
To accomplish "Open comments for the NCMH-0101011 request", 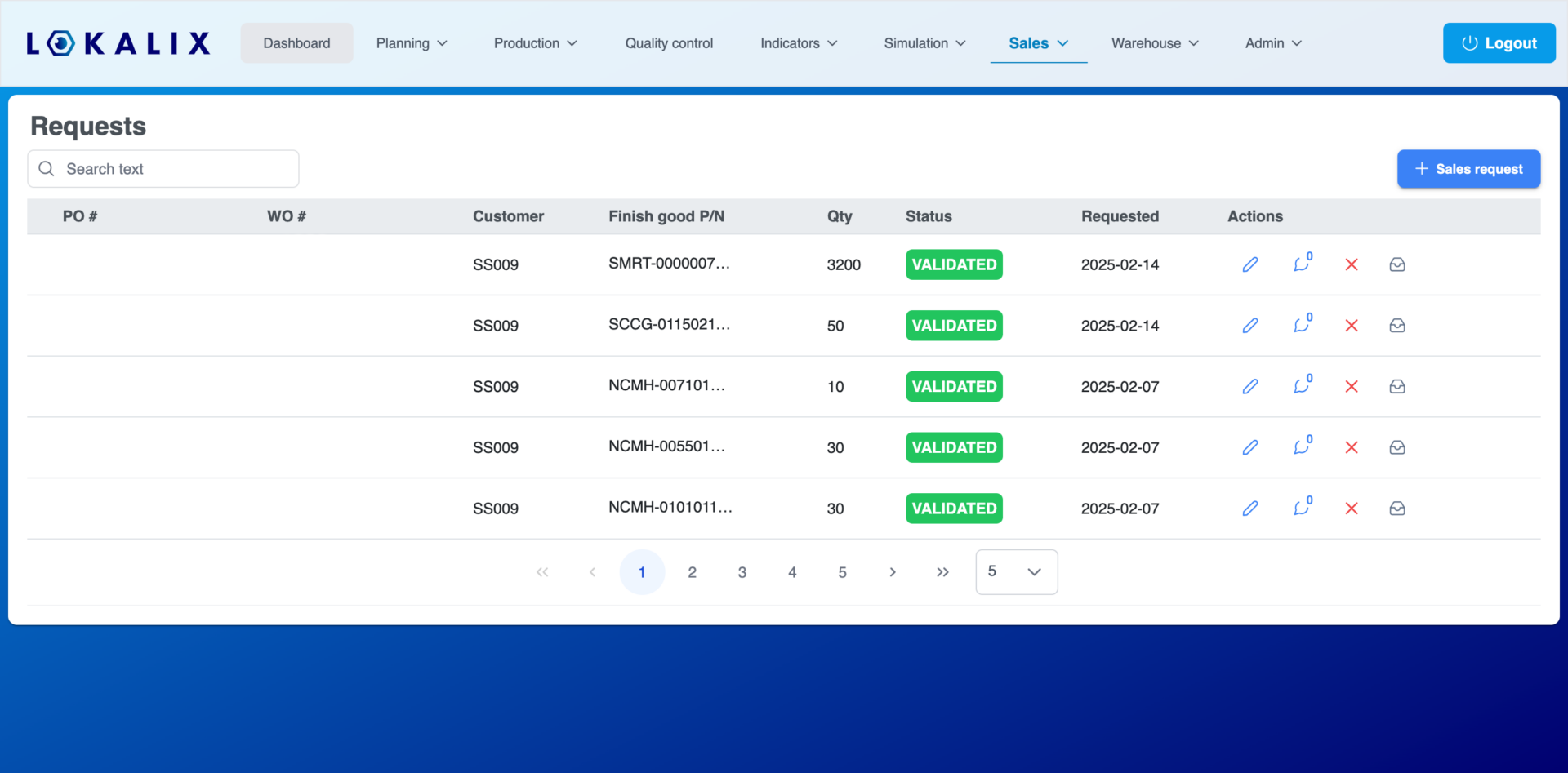I will 1303,508.
